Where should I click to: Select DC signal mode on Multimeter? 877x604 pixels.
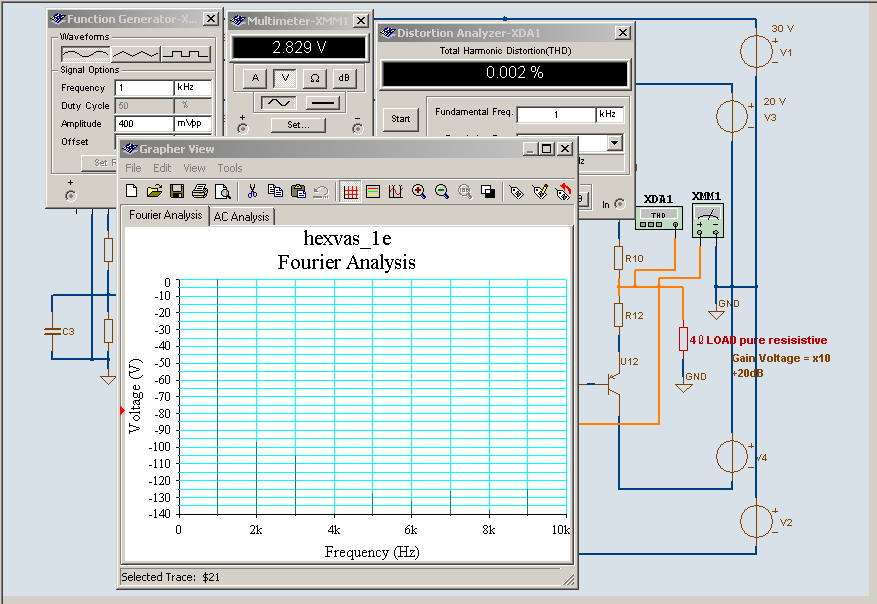tap(323, 102)
